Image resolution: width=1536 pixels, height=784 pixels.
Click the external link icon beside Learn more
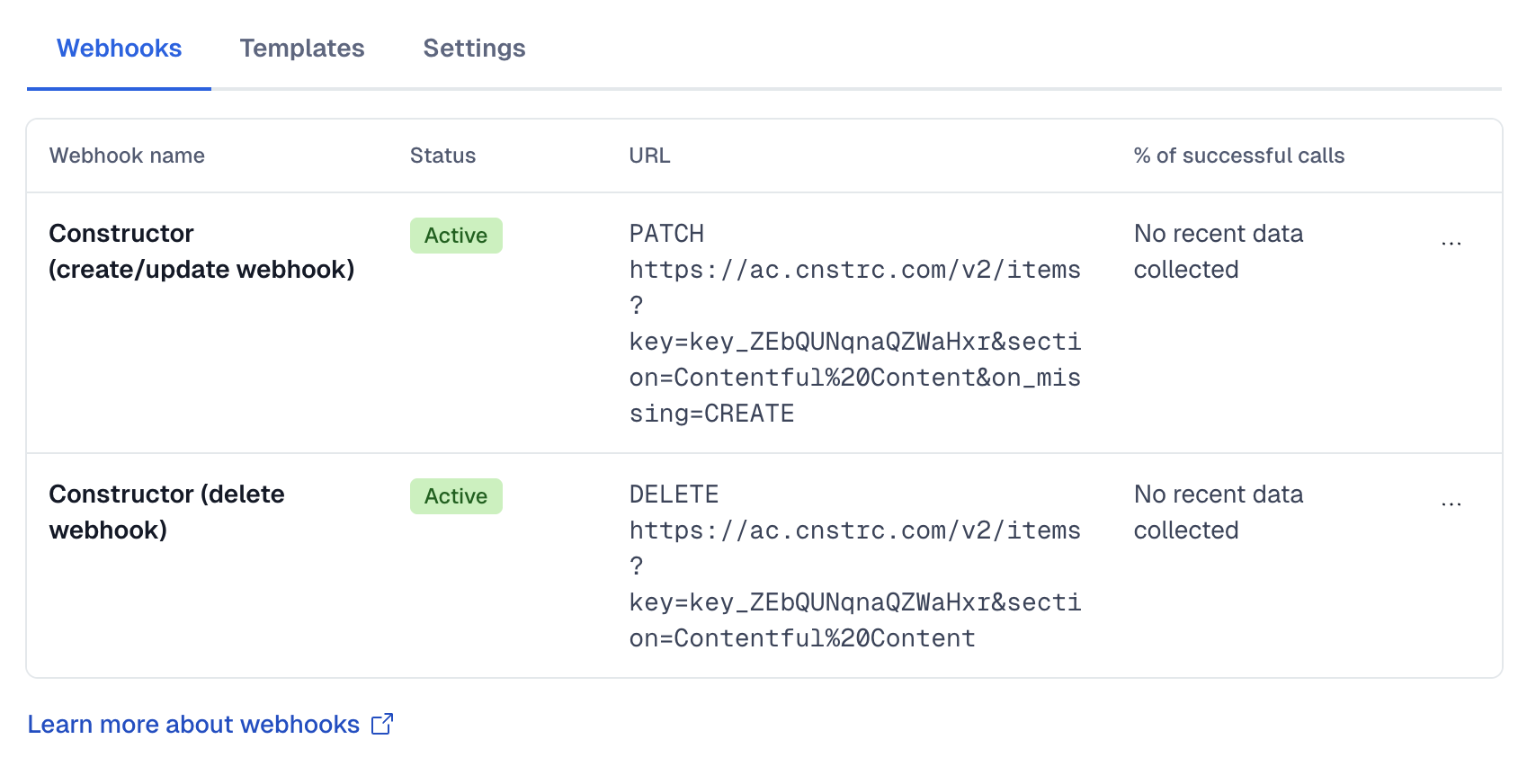tap(382, 724)
